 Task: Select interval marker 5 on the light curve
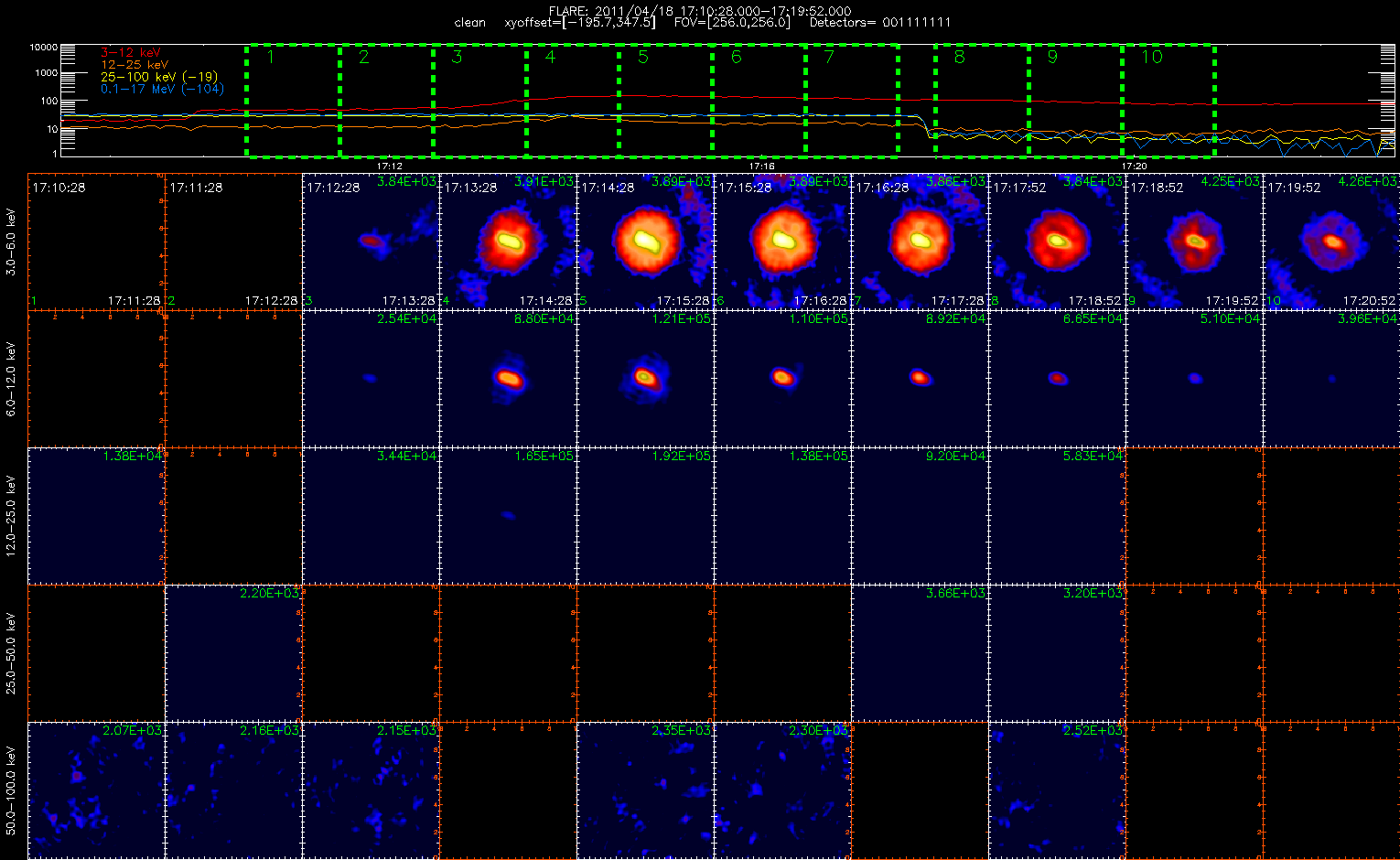[643, 58]
